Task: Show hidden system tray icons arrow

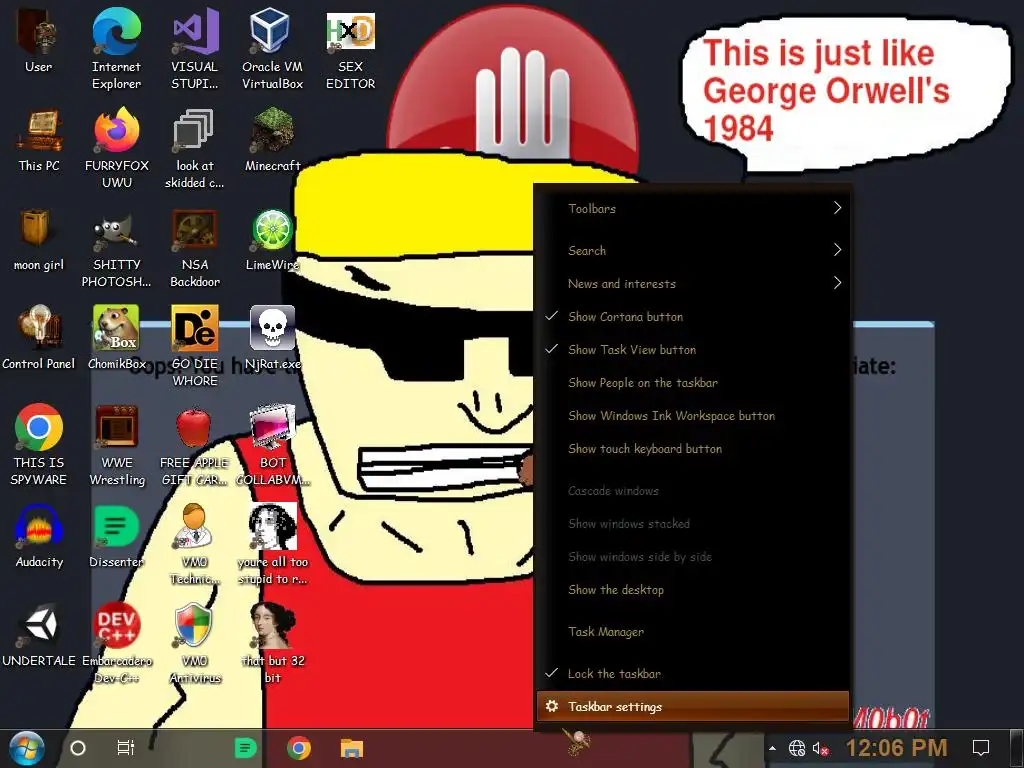Action: (x=772, y=748)
